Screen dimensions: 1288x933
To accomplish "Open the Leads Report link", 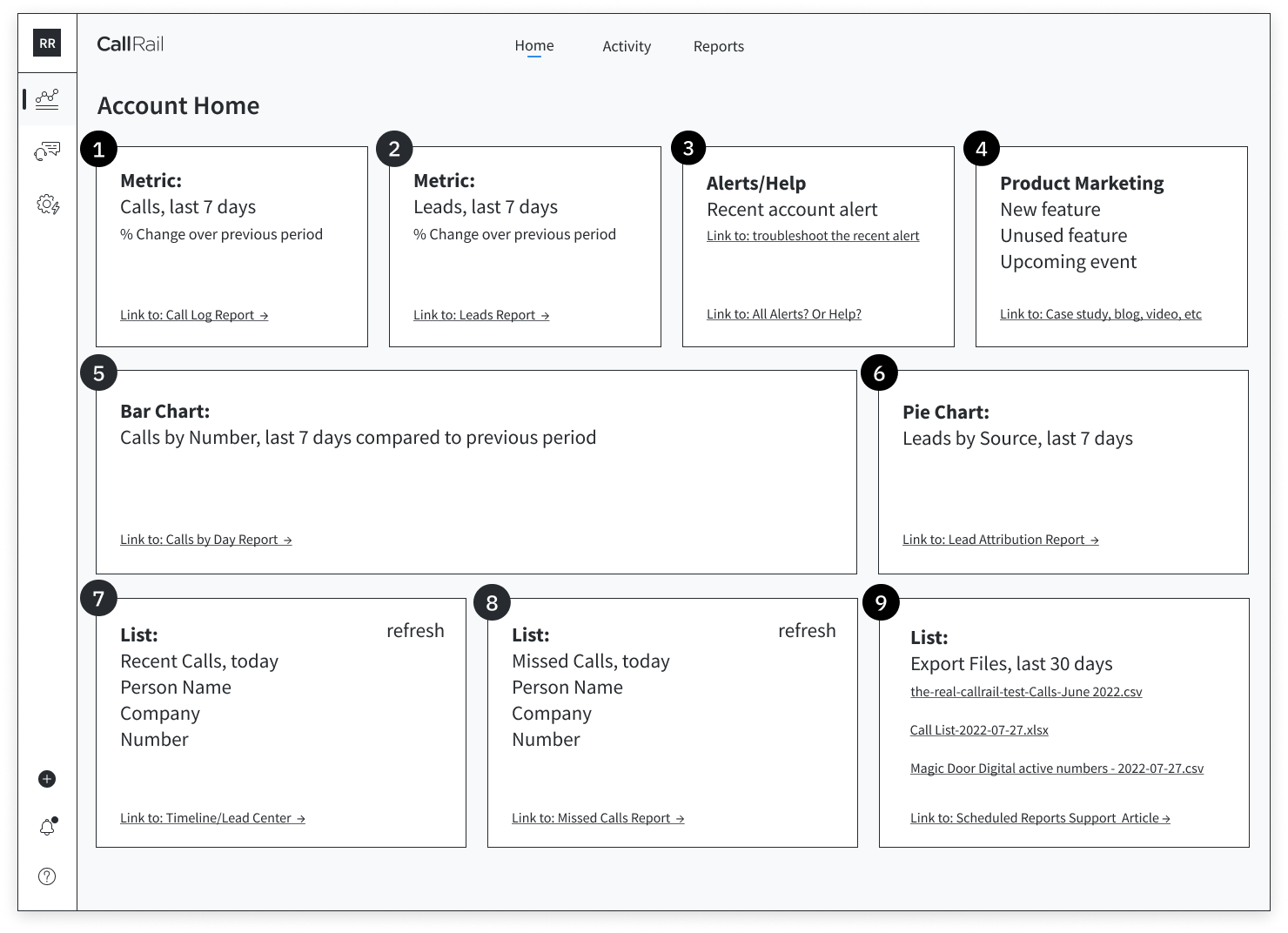I will click(x=481, y=315).
